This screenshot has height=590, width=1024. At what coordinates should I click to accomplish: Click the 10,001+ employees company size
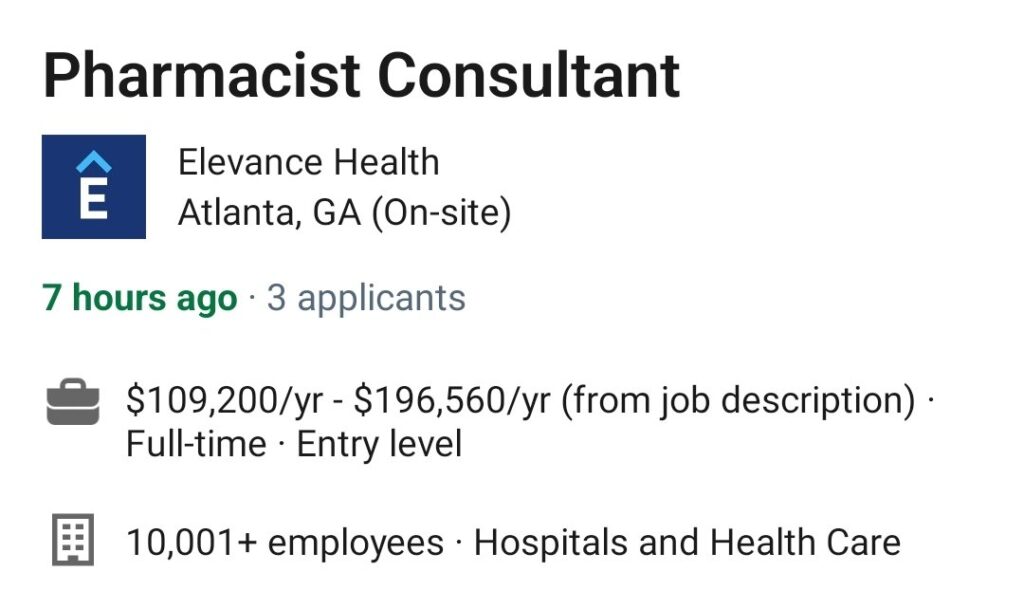[285, 542]
